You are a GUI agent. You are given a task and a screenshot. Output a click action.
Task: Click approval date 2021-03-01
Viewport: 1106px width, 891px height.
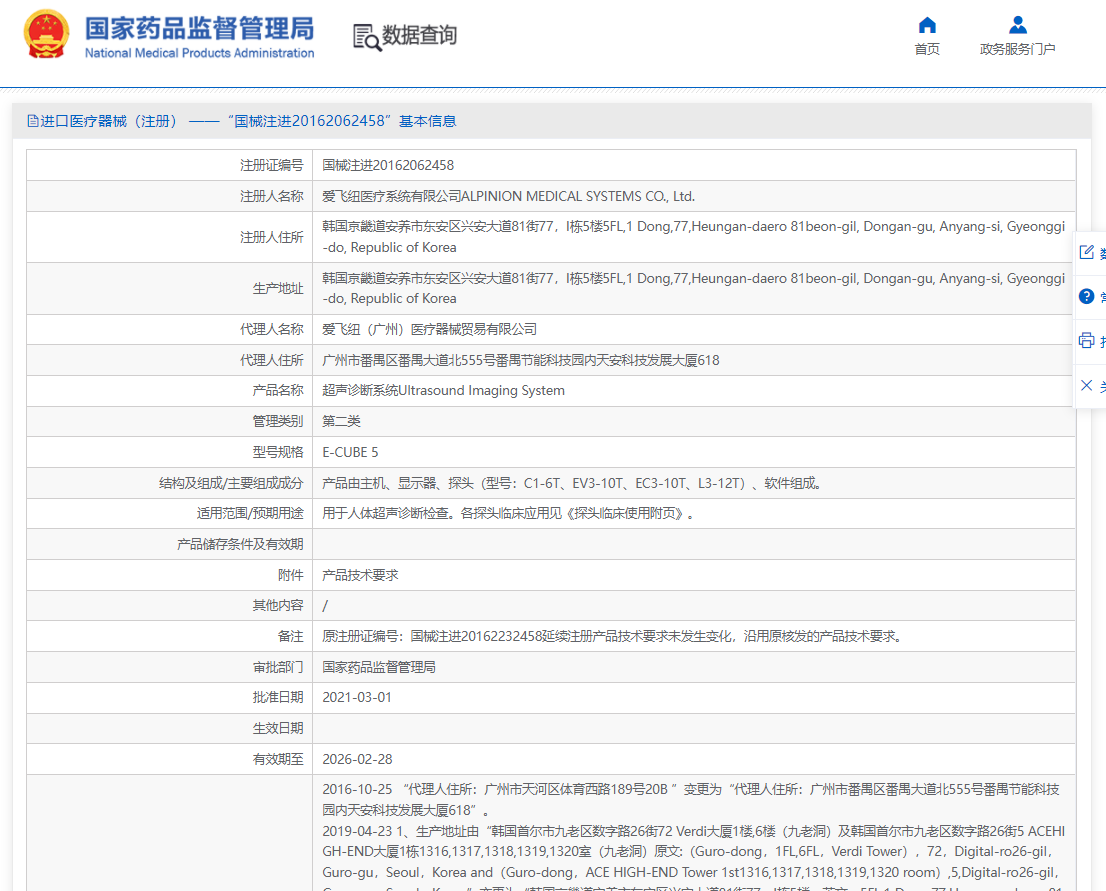357,697
